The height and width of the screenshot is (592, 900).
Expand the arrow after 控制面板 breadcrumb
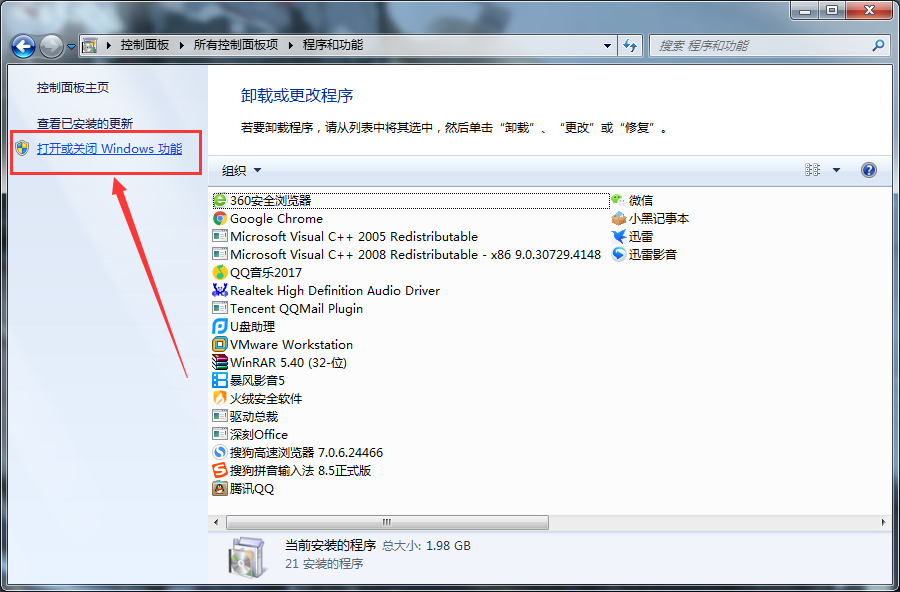click(x=182, y=45)
